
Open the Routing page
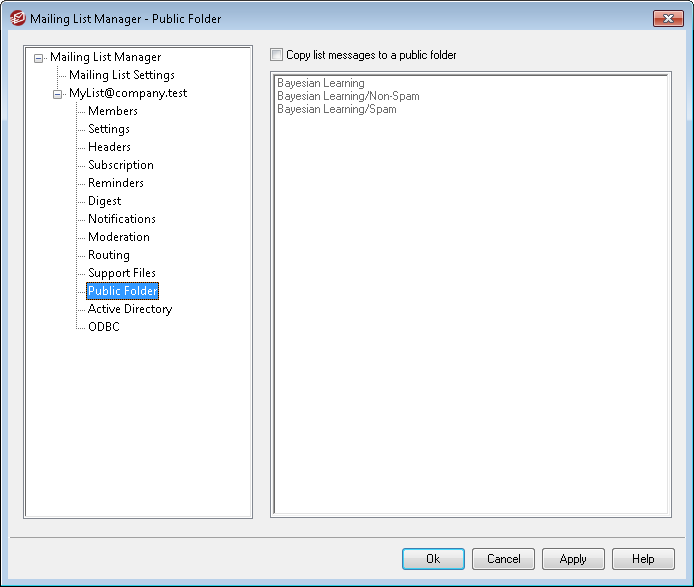108,255
